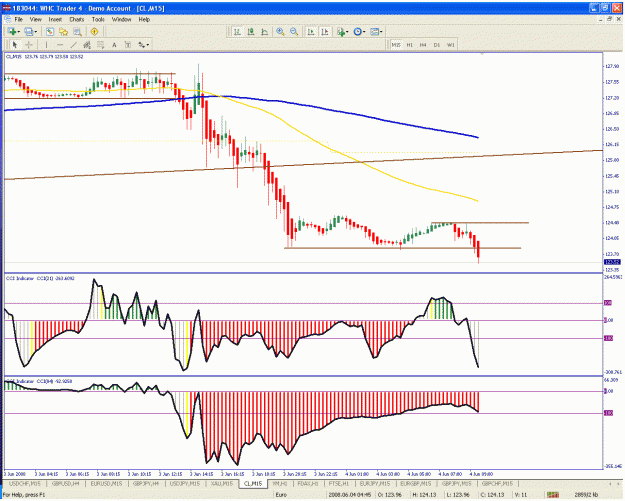The image size is (625, 501).
Task: Toggle chart auto scroll
Action: 311,32
